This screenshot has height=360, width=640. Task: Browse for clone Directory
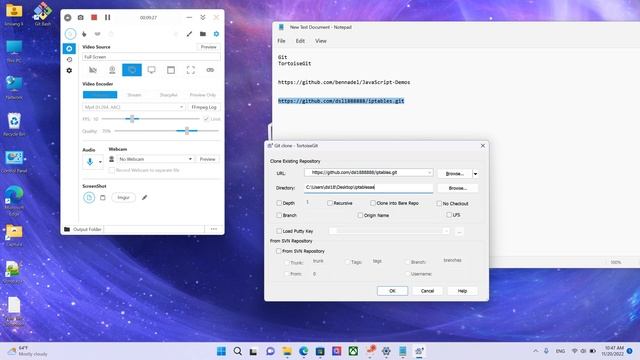(458, 188)
